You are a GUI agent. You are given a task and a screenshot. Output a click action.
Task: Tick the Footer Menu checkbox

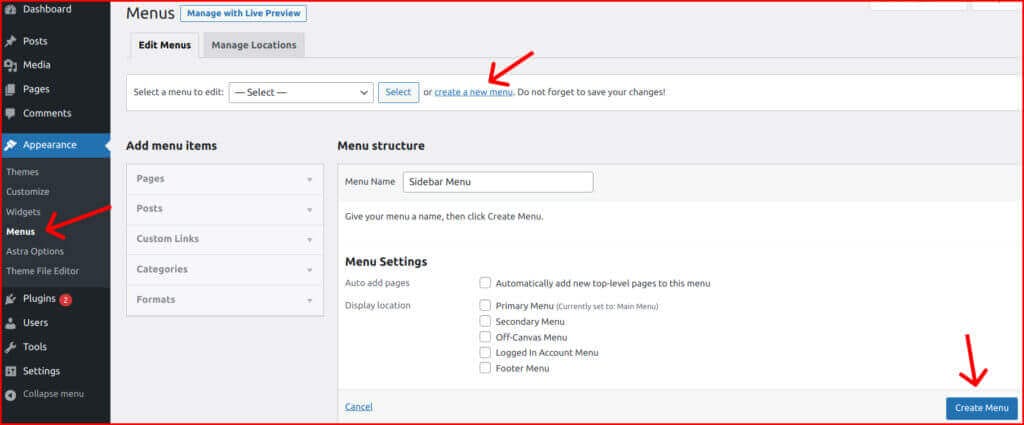coord(485,368)
